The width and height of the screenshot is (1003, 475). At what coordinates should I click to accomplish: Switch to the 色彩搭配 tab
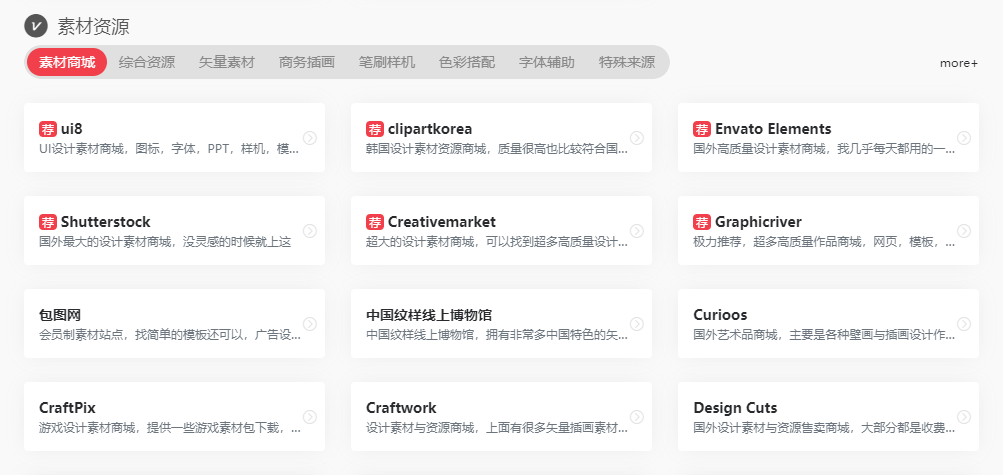coord(467,62)
